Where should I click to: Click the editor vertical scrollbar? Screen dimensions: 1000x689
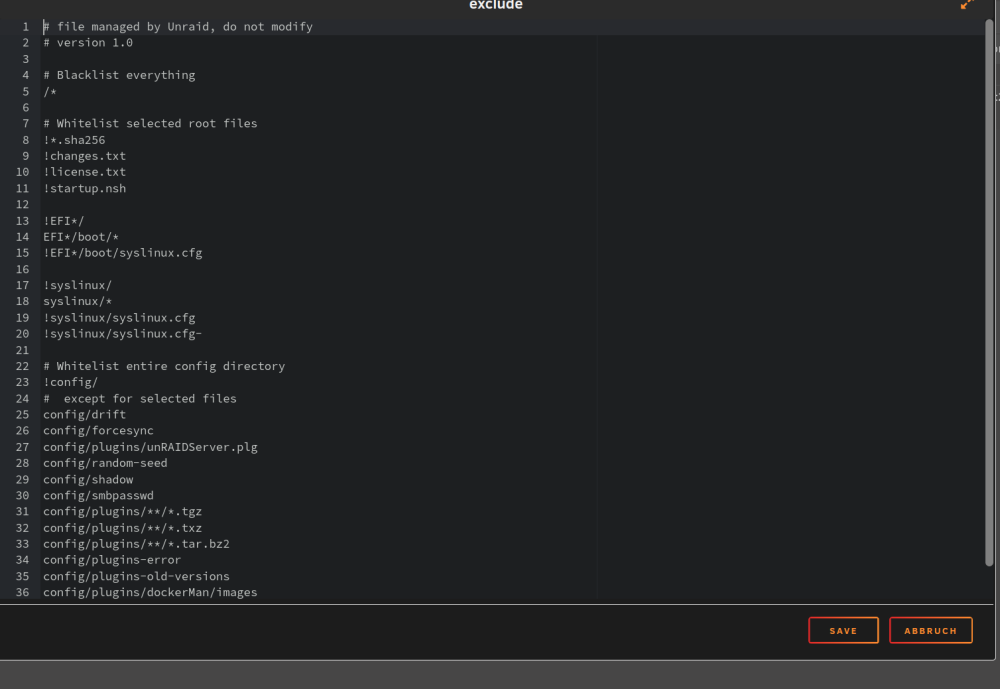(x=989, y=292)
